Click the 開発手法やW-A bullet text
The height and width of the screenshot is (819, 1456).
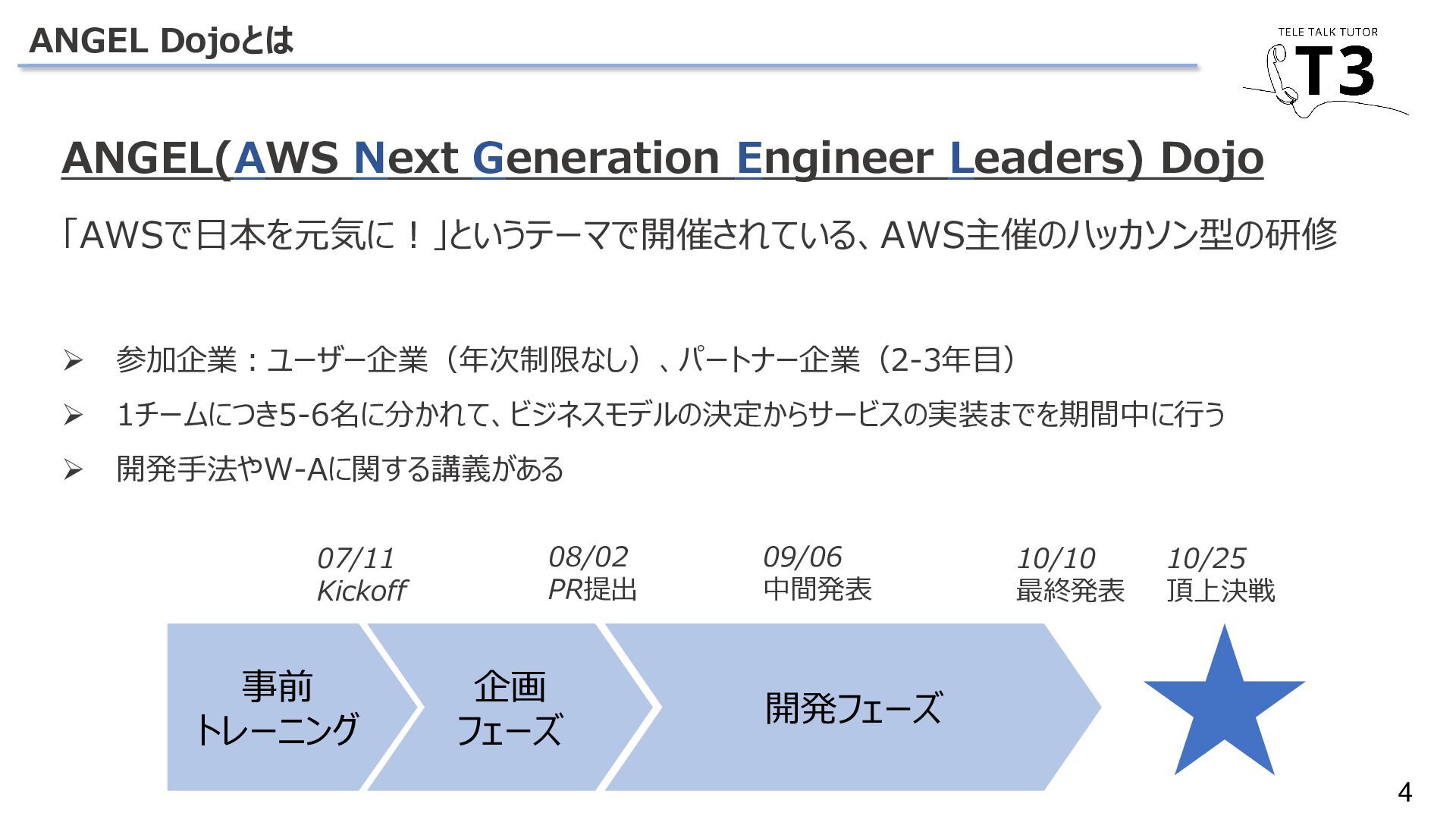pyautogui.click(x=340, y=469)
